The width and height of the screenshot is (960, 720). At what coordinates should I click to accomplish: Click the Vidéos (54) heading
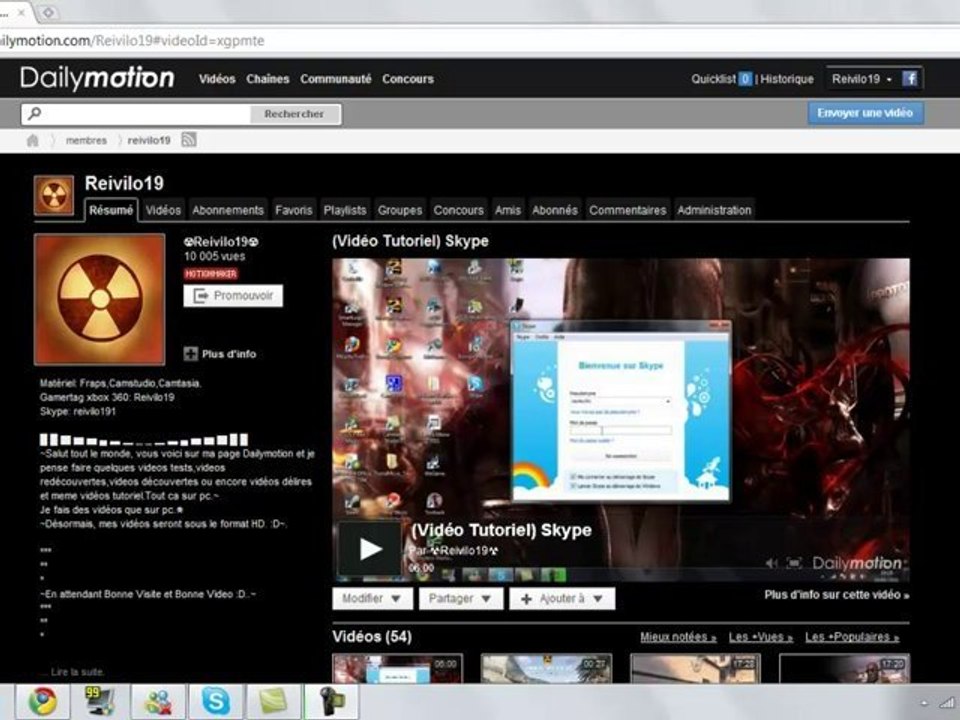click(372, 637)
